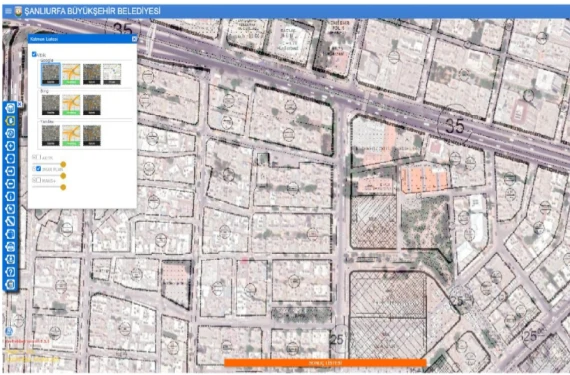The image size is (570, 375).
Task: Select the white Google street map thumbnail
Action: tap(112, 74)
